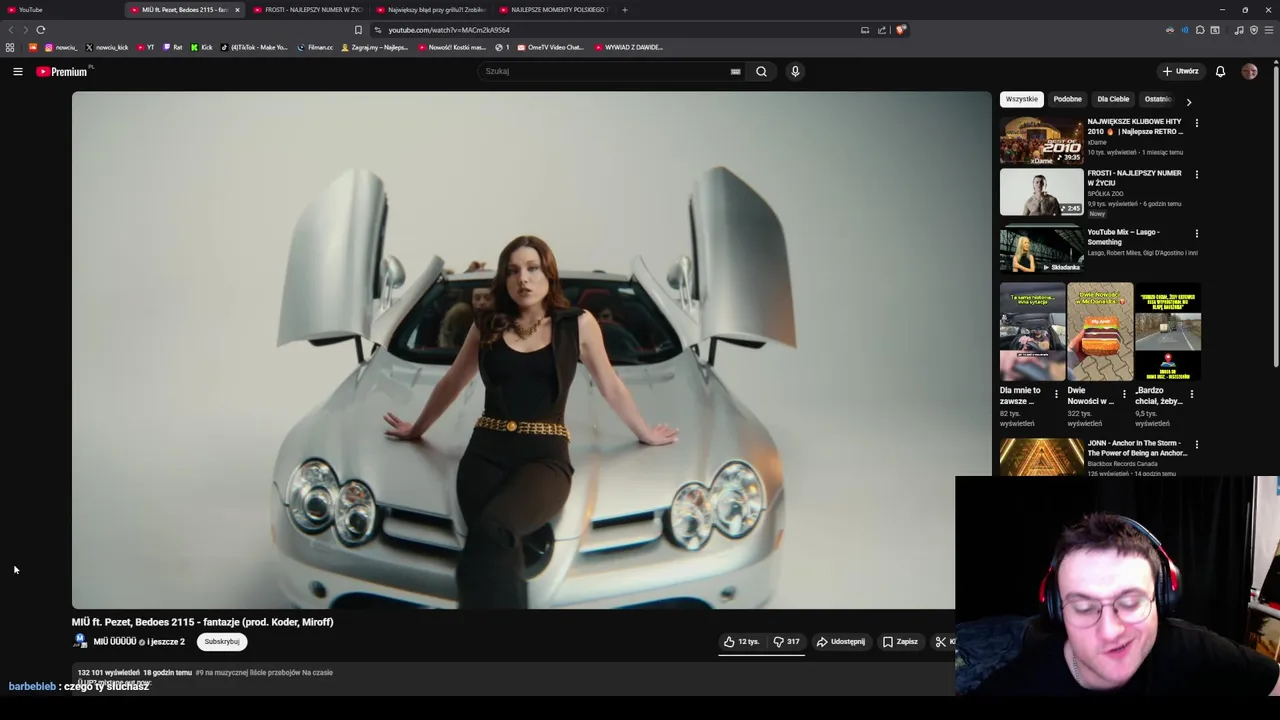Select the Podobne filter chip
The width and height of the screenshot is (1280, 720).
(x=1067, y=99)
